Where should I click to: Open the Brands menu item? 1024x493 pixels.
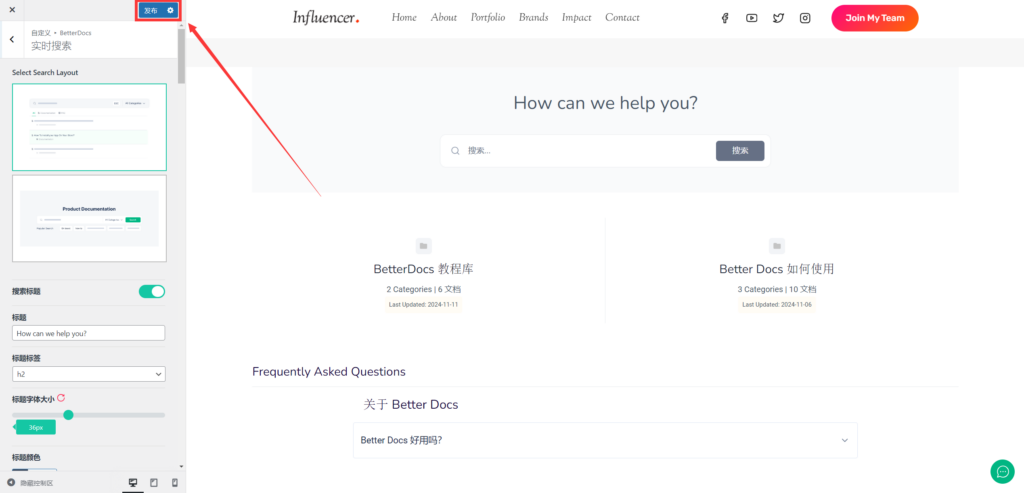[x=534, y=18]
